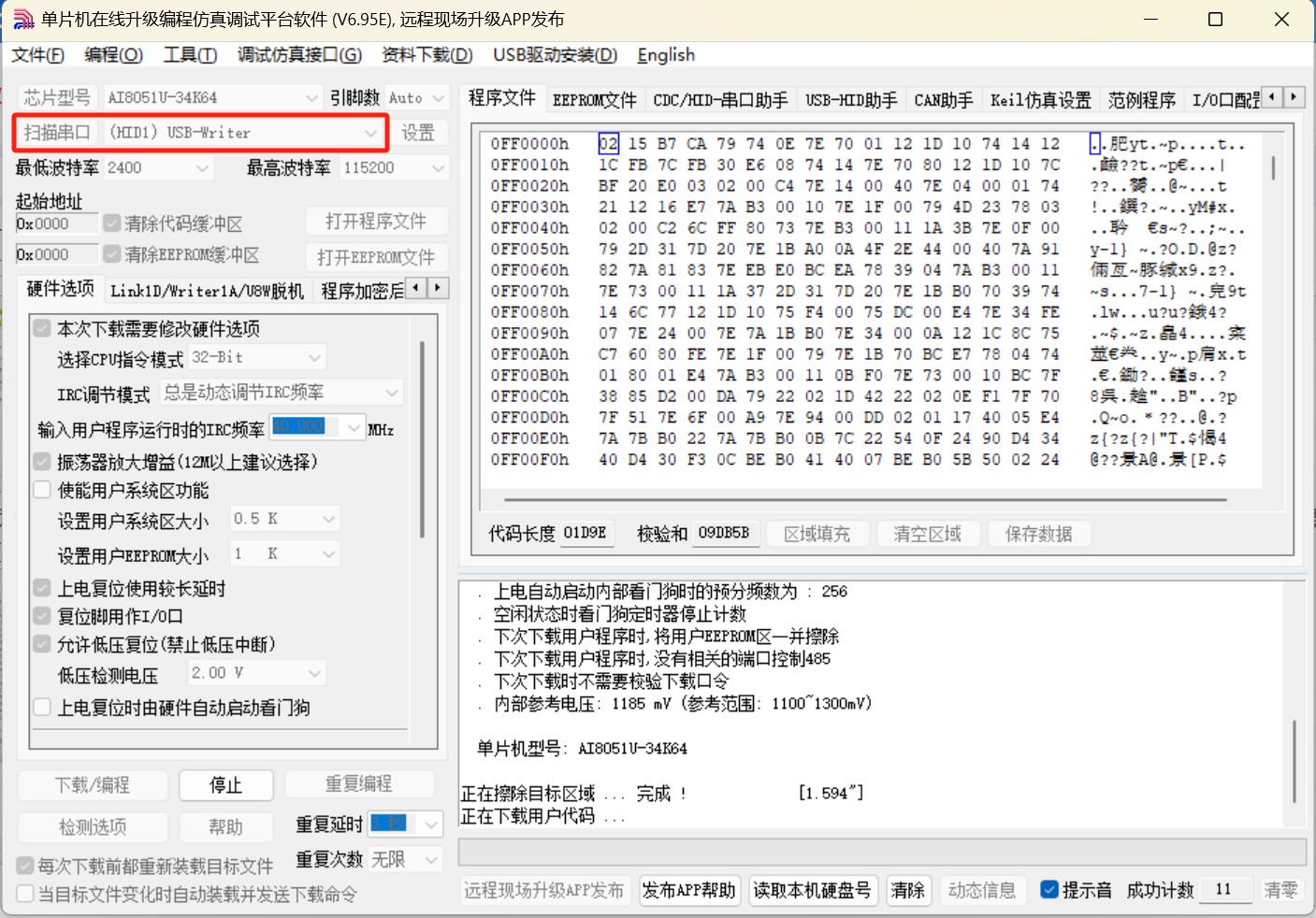
Task: Expand the 引脚数 Auto dropdown
Action: tap(439, 97)
